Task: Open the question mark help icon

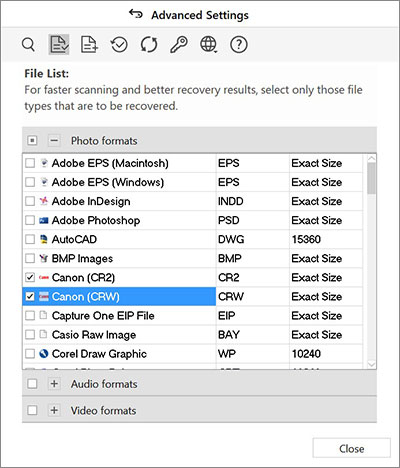Action: [239, 44]
